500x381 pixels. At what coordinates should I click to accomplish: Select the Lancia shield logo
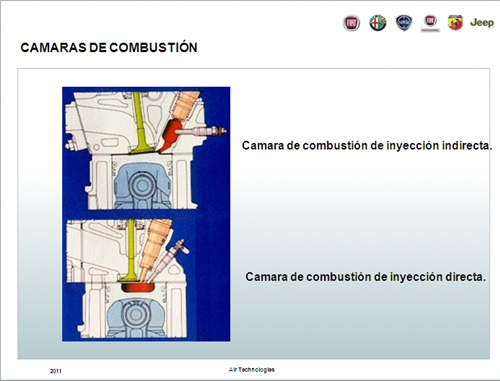click(x=404, y=23)
